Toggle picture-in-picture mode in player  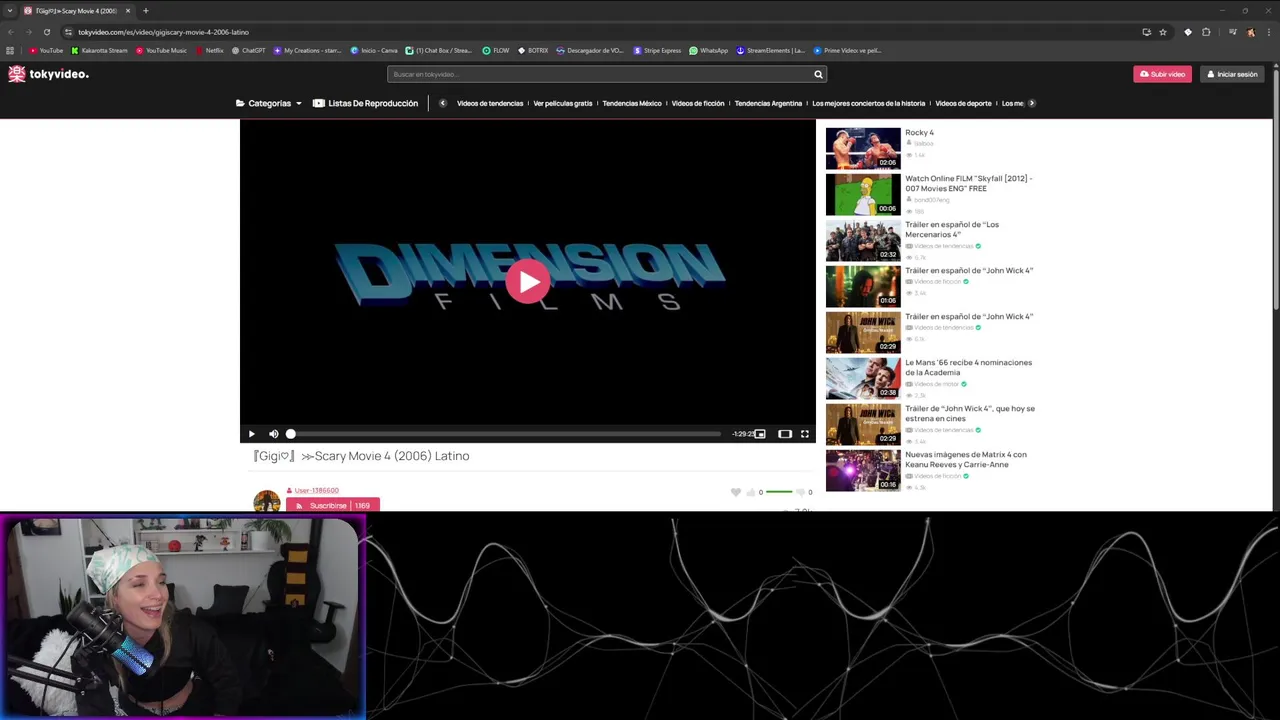(x=760, y=434)
